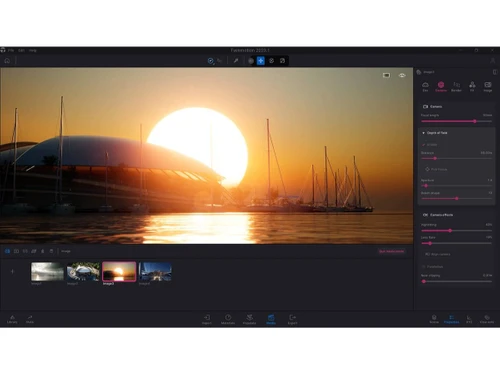Select the Image2 aerial thumbnail

tap(83, 271)
